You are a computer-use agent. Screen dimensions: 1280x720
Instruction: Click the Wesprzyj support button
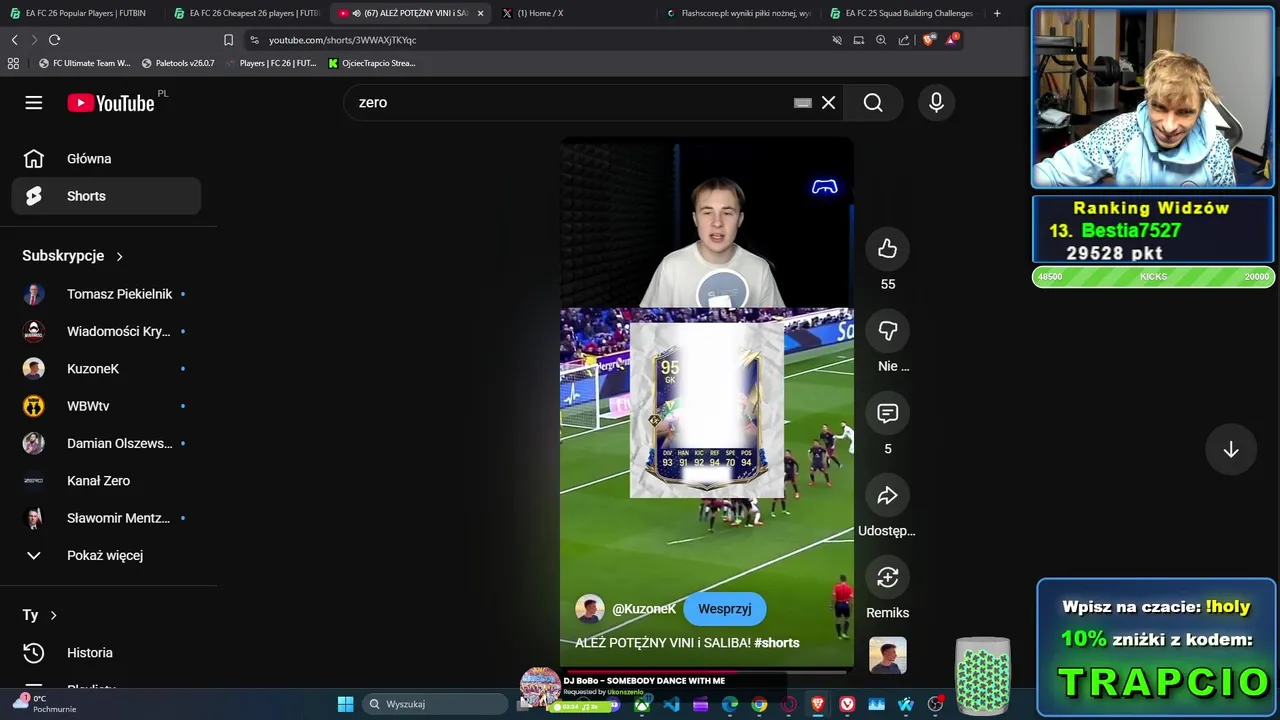point(724,608)
